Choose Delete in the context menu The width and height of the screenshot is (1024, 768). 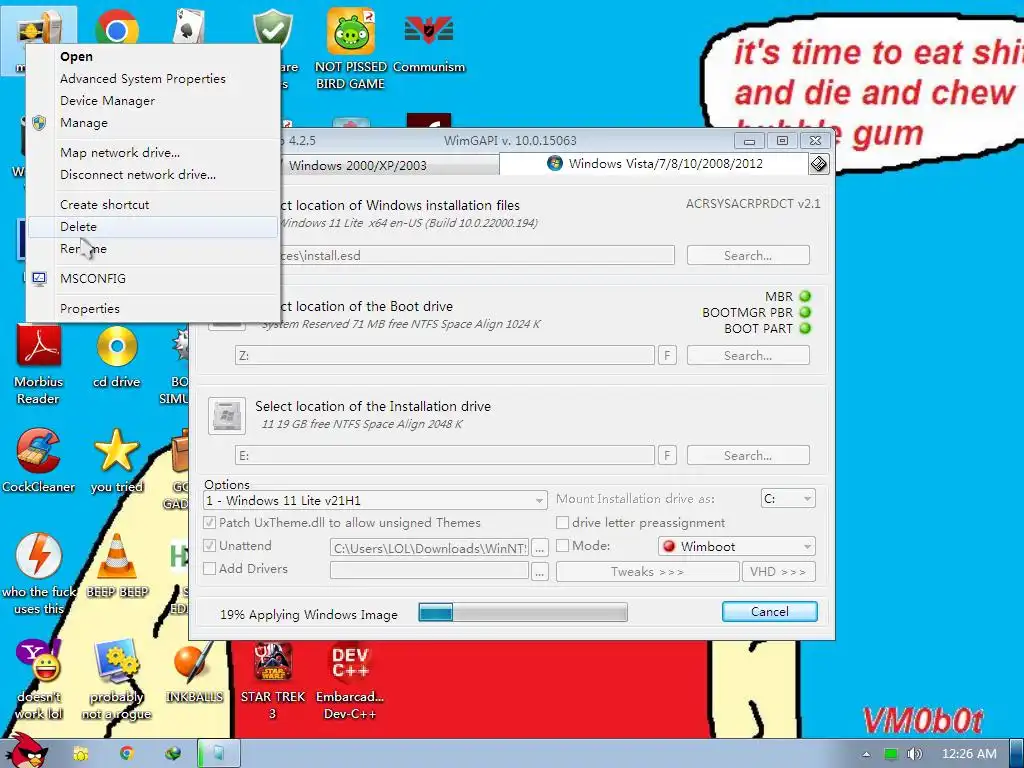pyautogui.click(x=153, y=227)
